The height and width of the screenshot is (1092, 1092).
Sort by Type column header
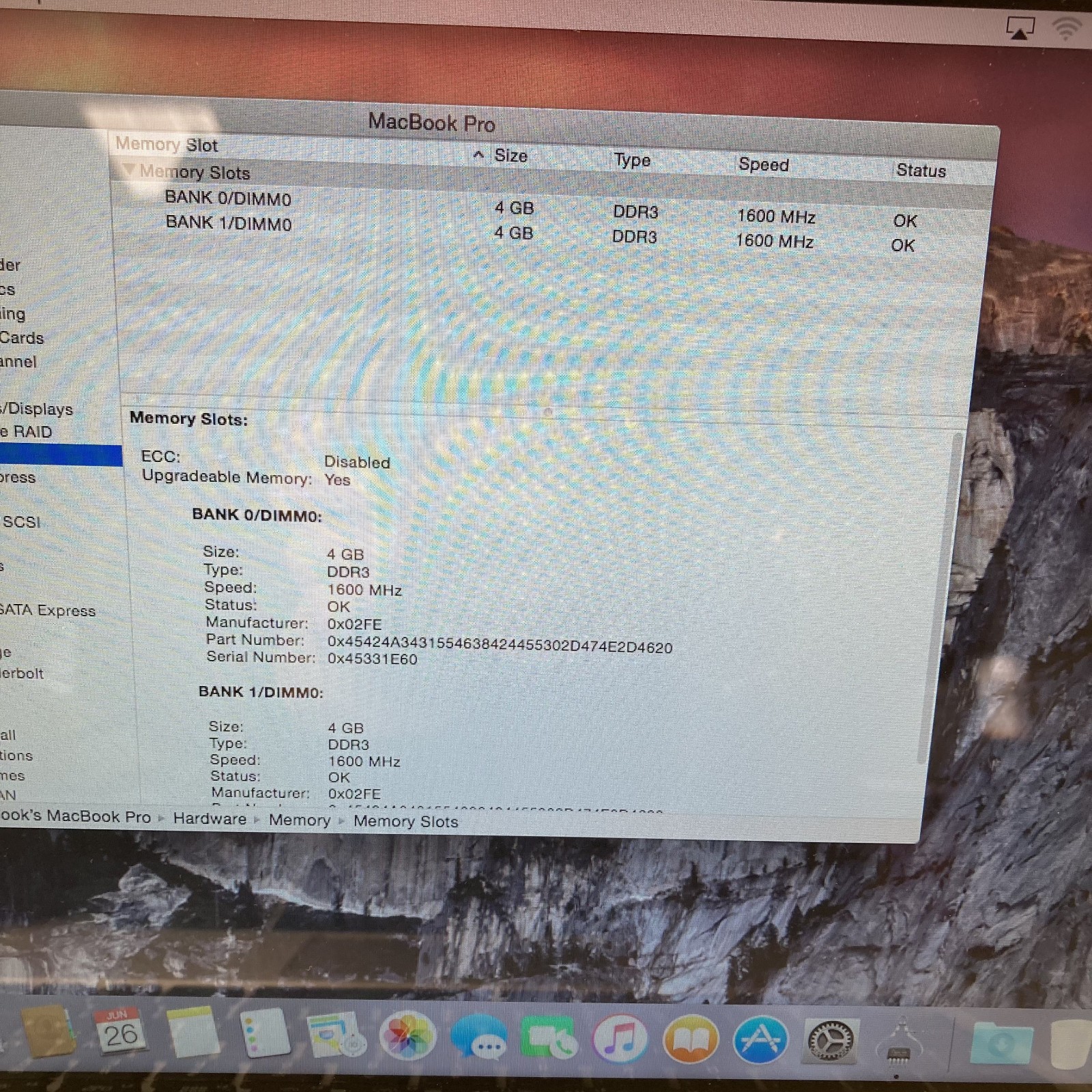pyautogui.click(x=632, y=160)
